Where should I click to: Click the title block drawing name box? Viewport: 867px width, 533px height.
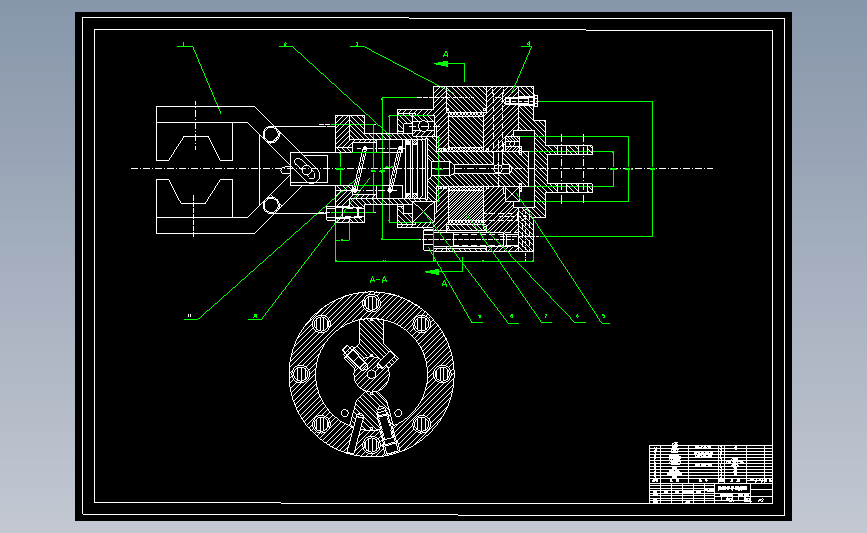(733, 489)
